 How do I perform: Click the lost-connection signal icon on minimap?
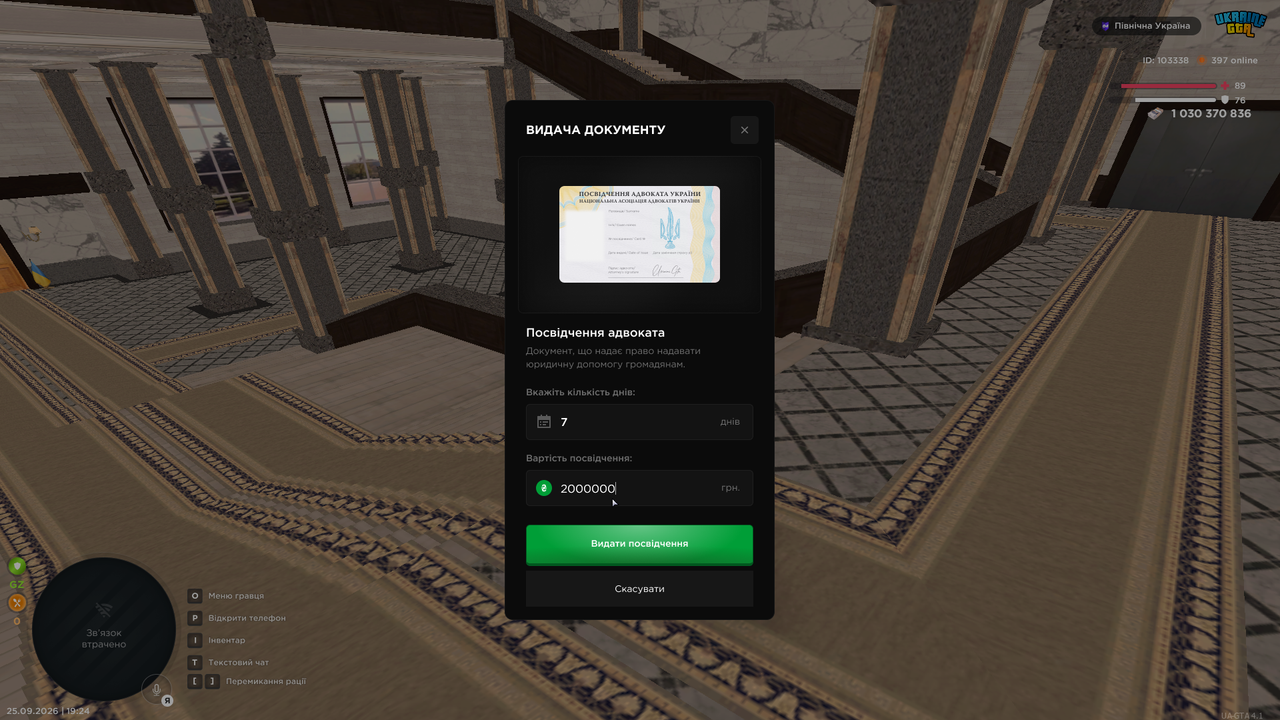103,610
